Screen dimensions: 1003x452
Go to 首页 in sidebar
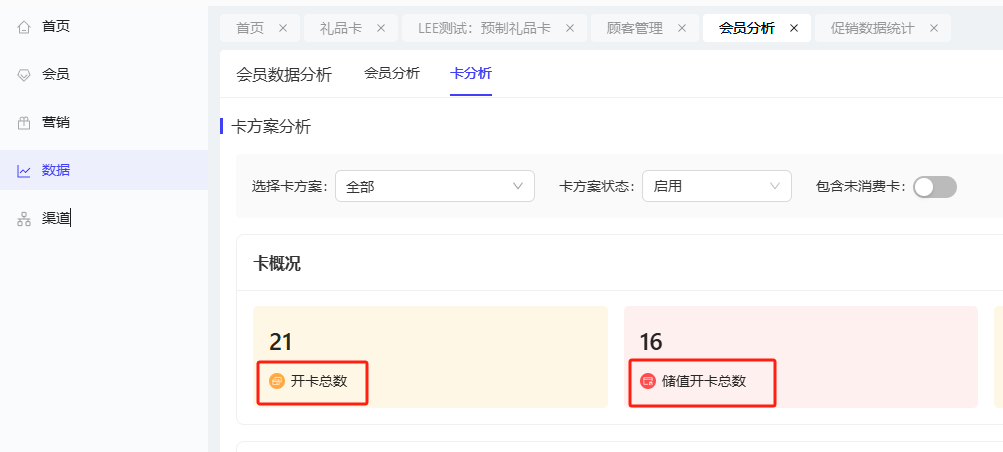104,27
